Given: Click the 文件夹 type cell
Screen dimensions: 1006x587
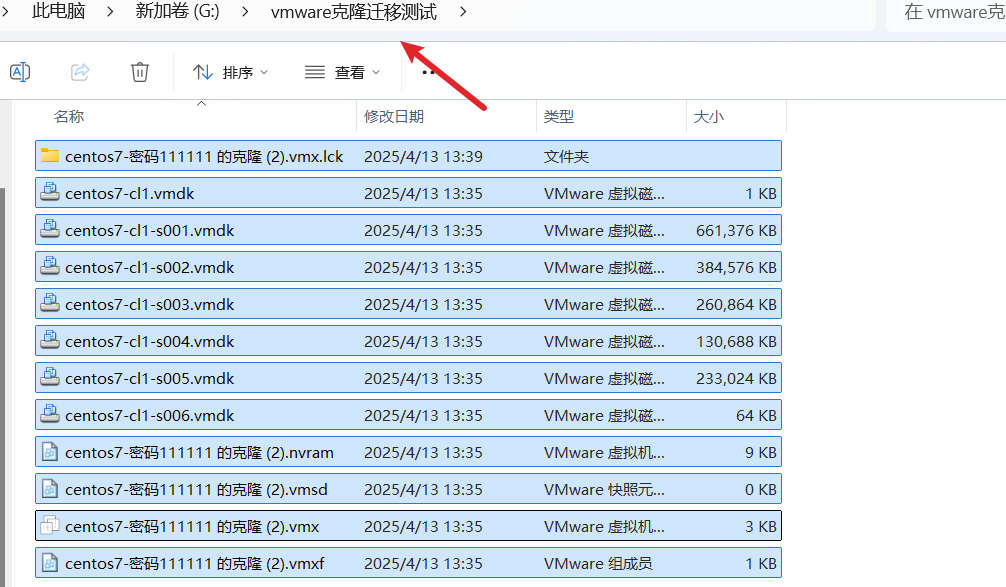Looking at the screenshot, I should [566, 157].
